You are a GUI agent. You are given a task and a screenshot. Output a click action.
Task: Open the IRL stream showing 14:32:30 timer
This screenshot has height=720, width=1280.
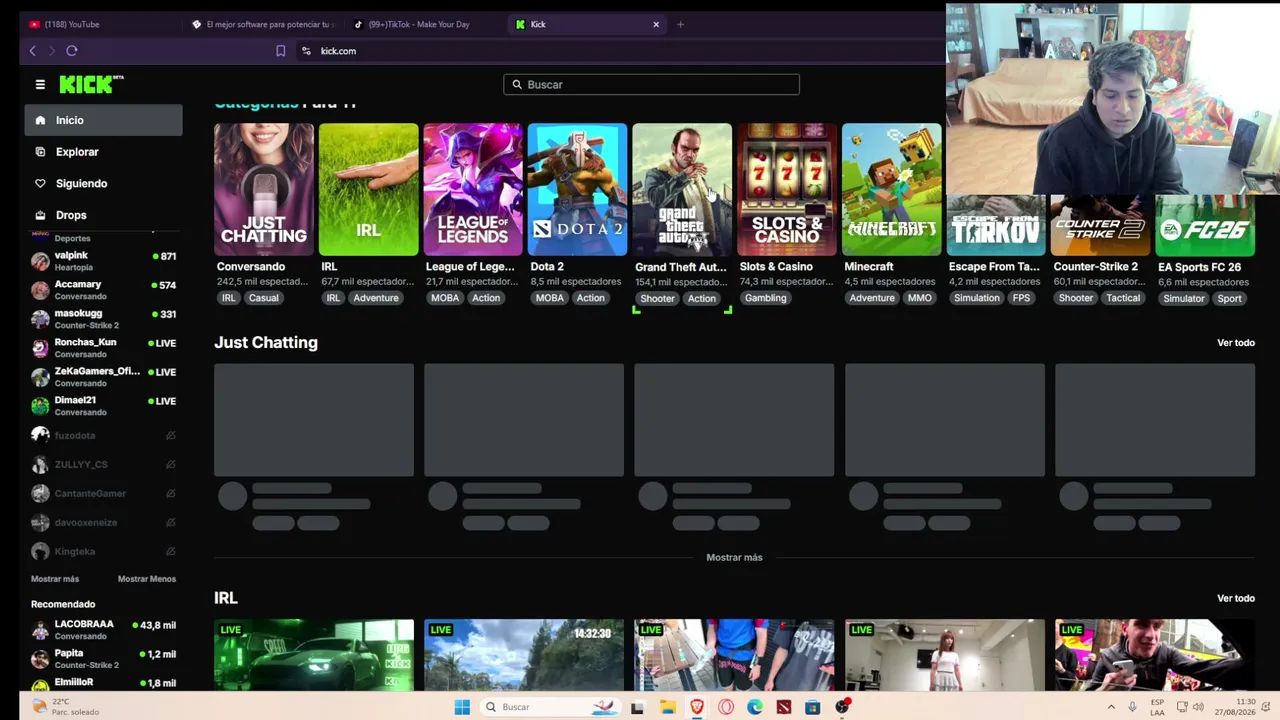[x=524, y=655]
